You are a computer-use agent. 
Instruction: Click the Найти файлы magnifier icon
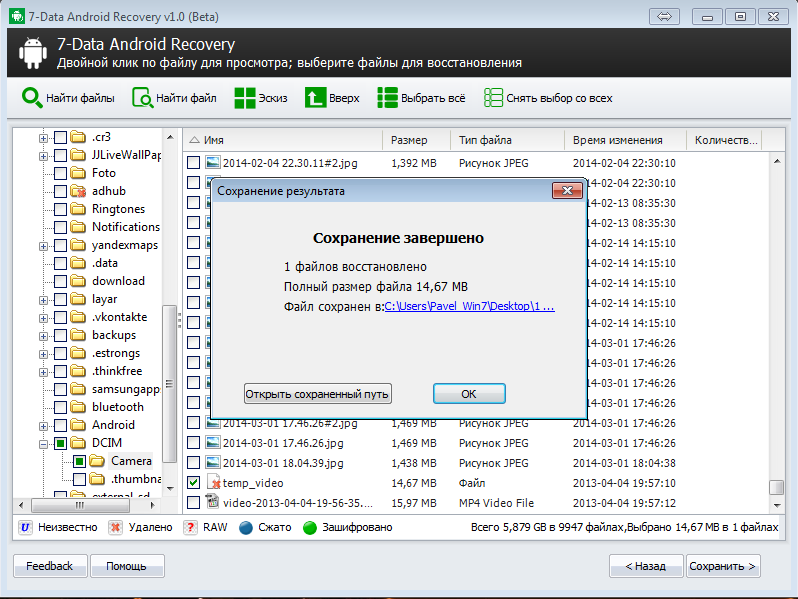coord(32,98)
